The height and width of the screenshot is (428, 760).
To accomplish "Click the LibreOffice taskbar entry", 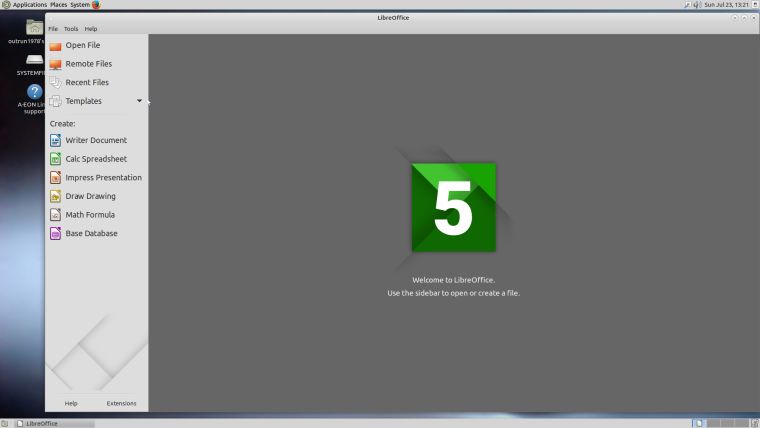I will [54, 424].
